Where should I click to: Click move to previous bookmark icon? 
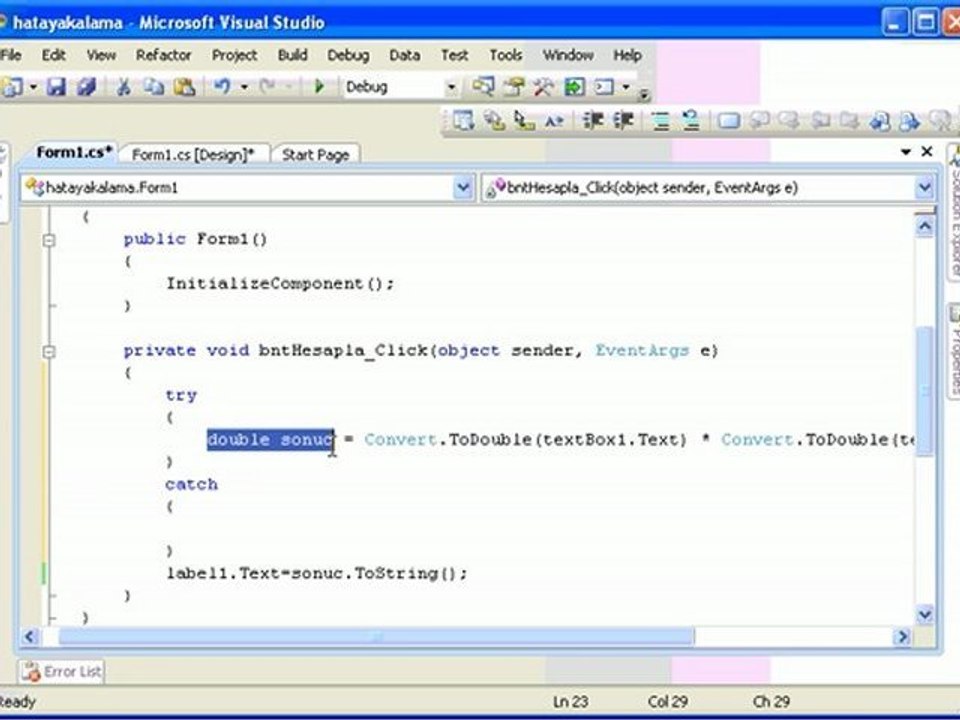click(759, 121)
